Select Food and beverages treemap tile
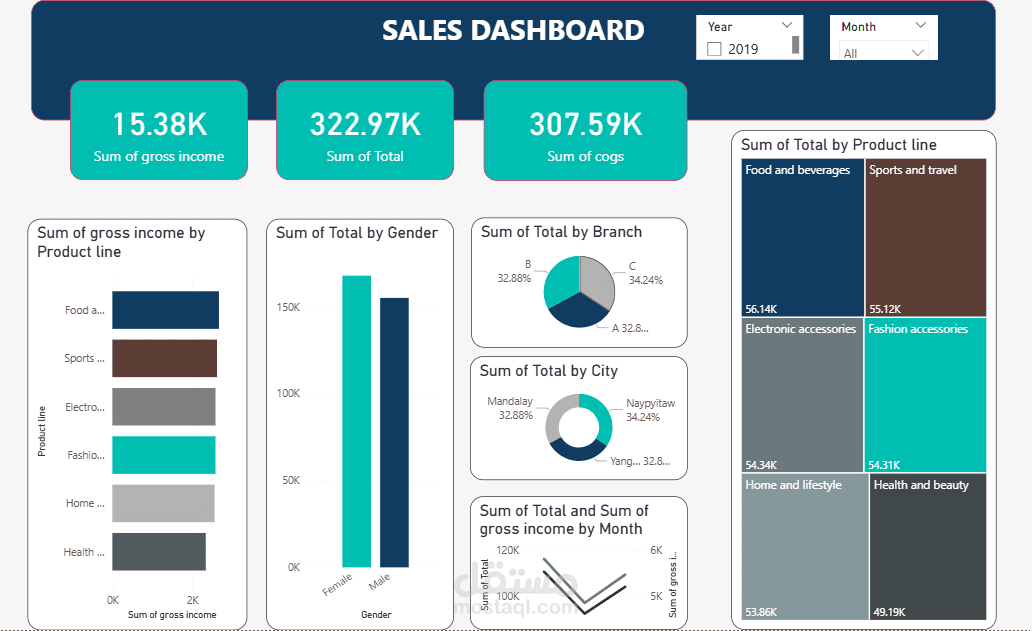 click(x=802, y=238)
